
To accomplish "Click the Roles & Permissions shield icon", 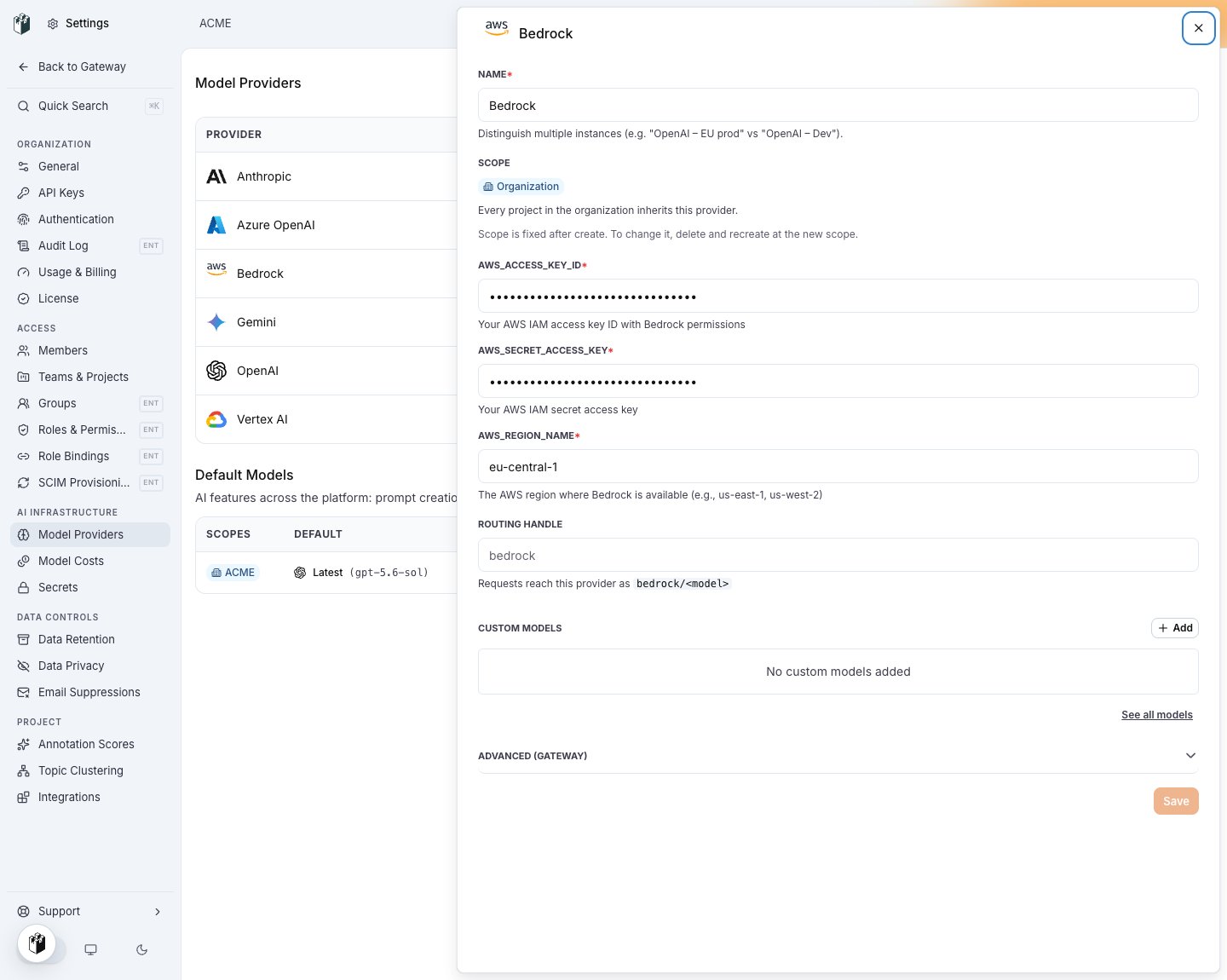I will [24, 430].
